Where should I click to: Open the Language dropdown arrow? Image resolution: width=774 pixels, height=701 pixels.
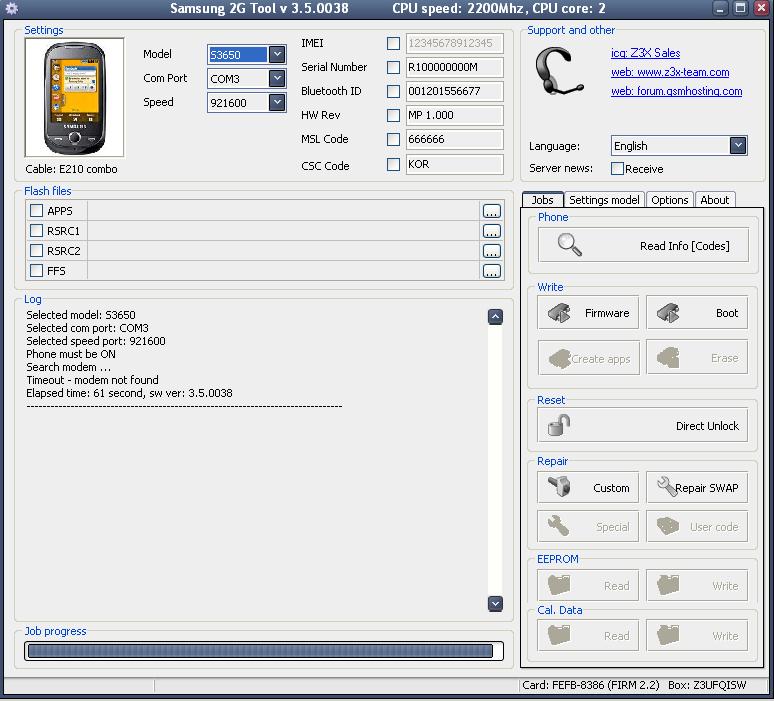coord(738,146)
